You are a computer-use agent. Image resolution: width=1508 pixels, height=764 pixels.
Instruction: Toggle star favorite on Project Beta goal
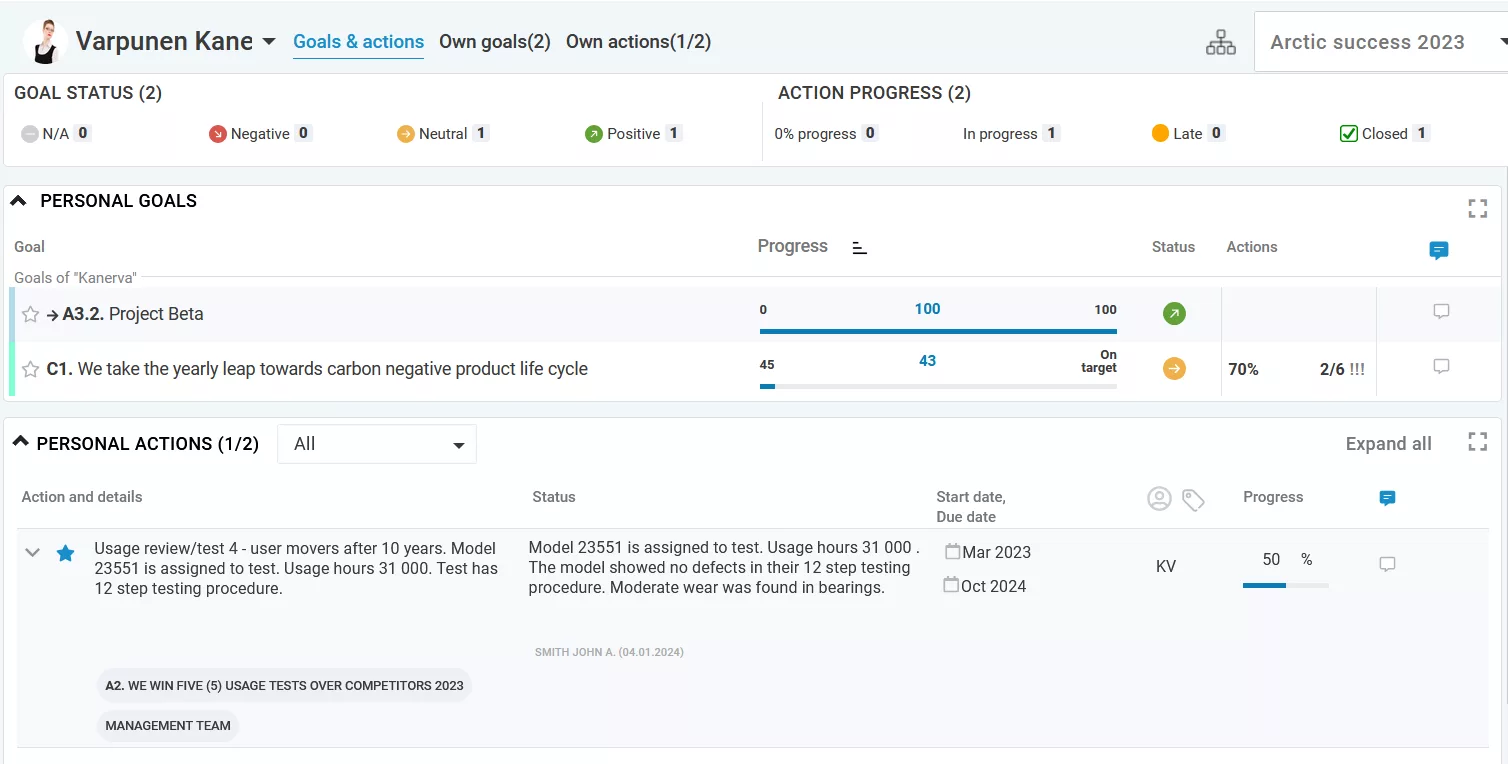(31, 315)
